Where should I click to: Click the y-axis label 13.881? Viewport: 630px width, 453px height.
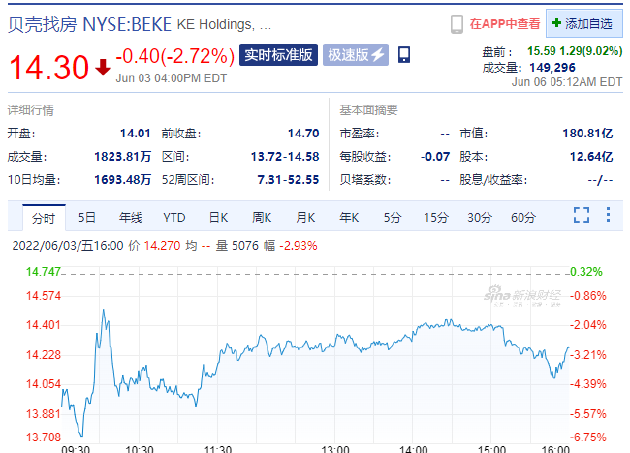[43, 414]
